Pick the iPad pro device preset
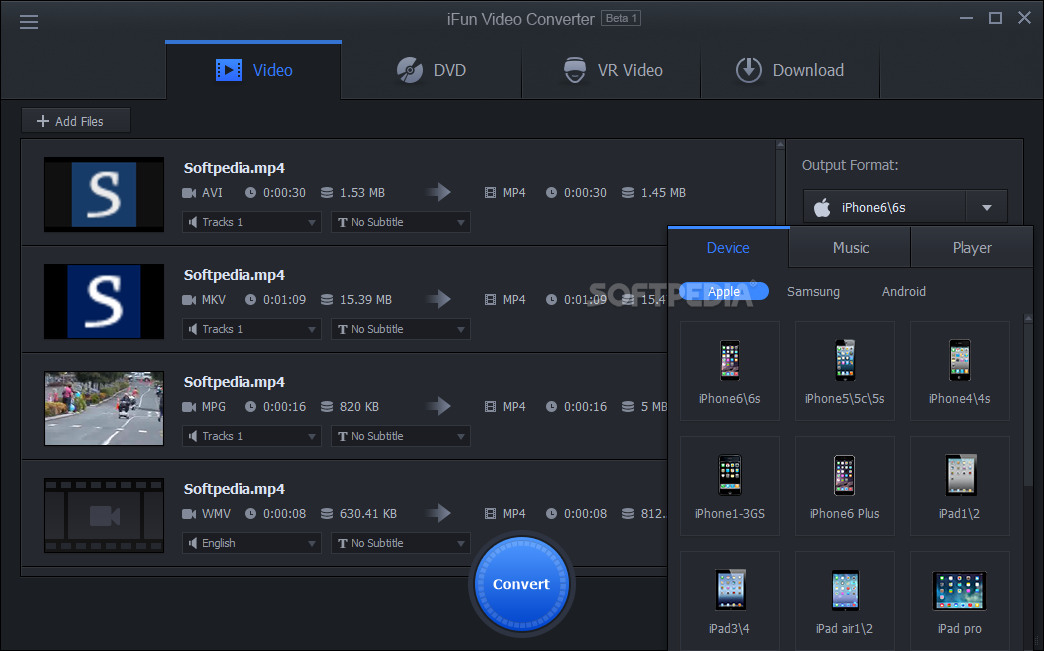Screen dimensions: 1044x651 click(959, 600)
